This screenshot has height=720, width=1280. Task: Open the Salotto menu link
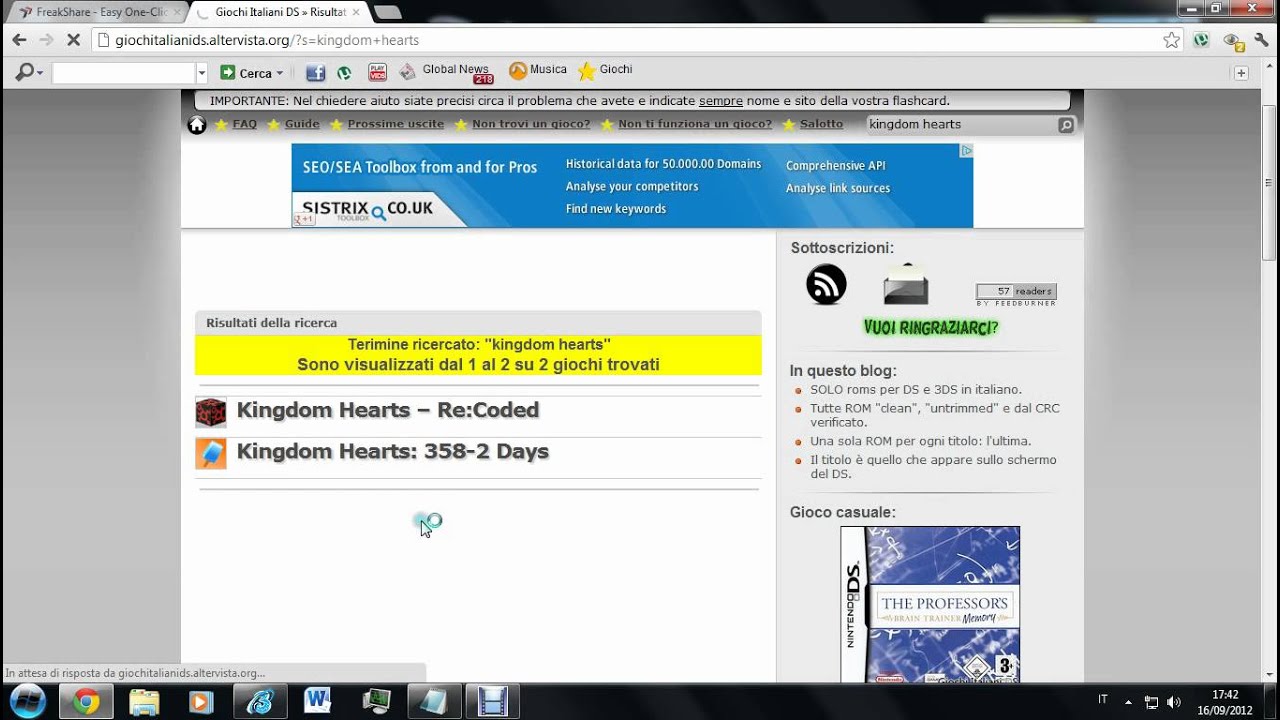click(821, 125)
